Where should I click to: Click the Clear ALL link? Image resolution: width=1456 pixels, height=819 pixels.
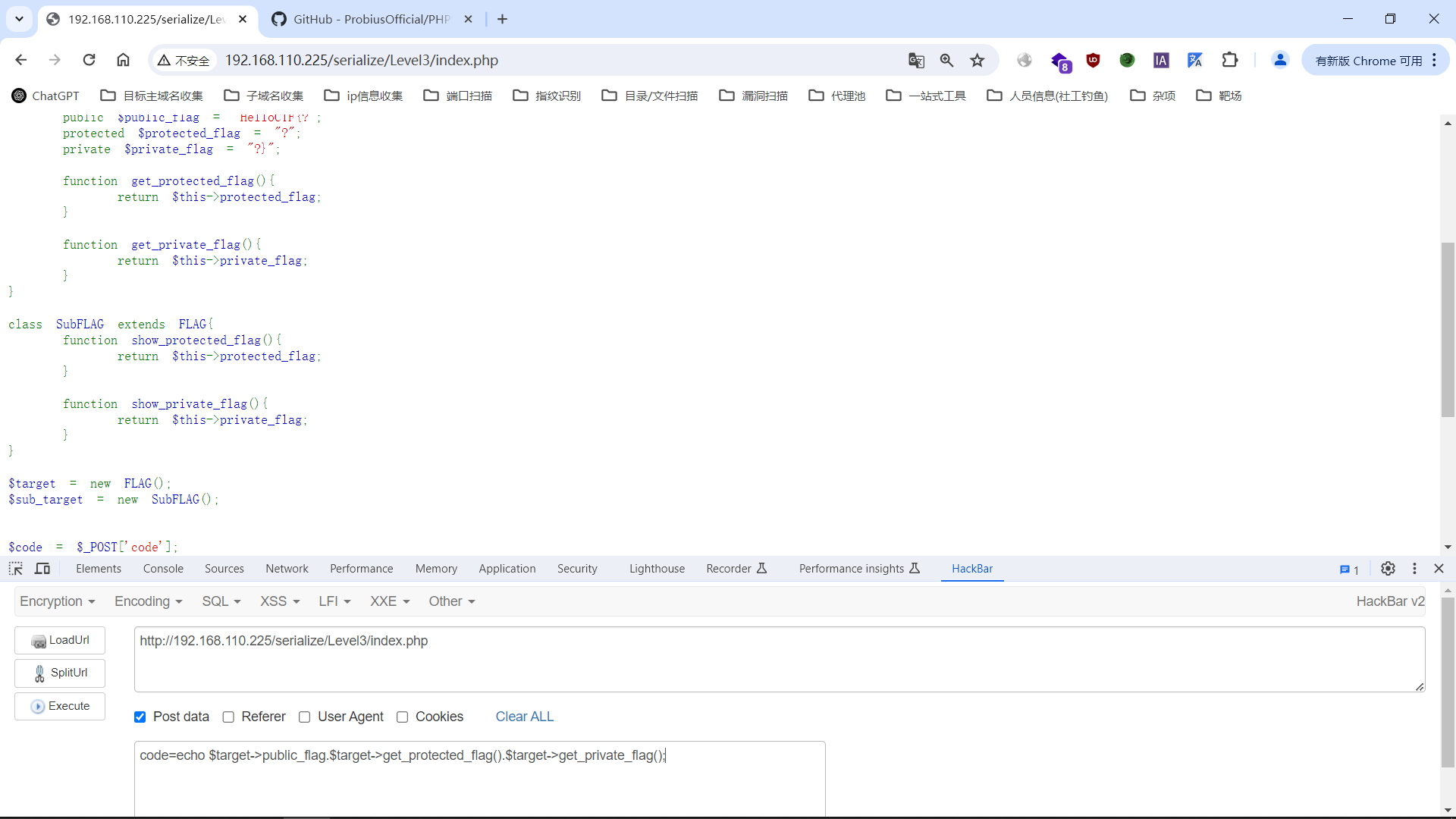(x=525, y=717)
